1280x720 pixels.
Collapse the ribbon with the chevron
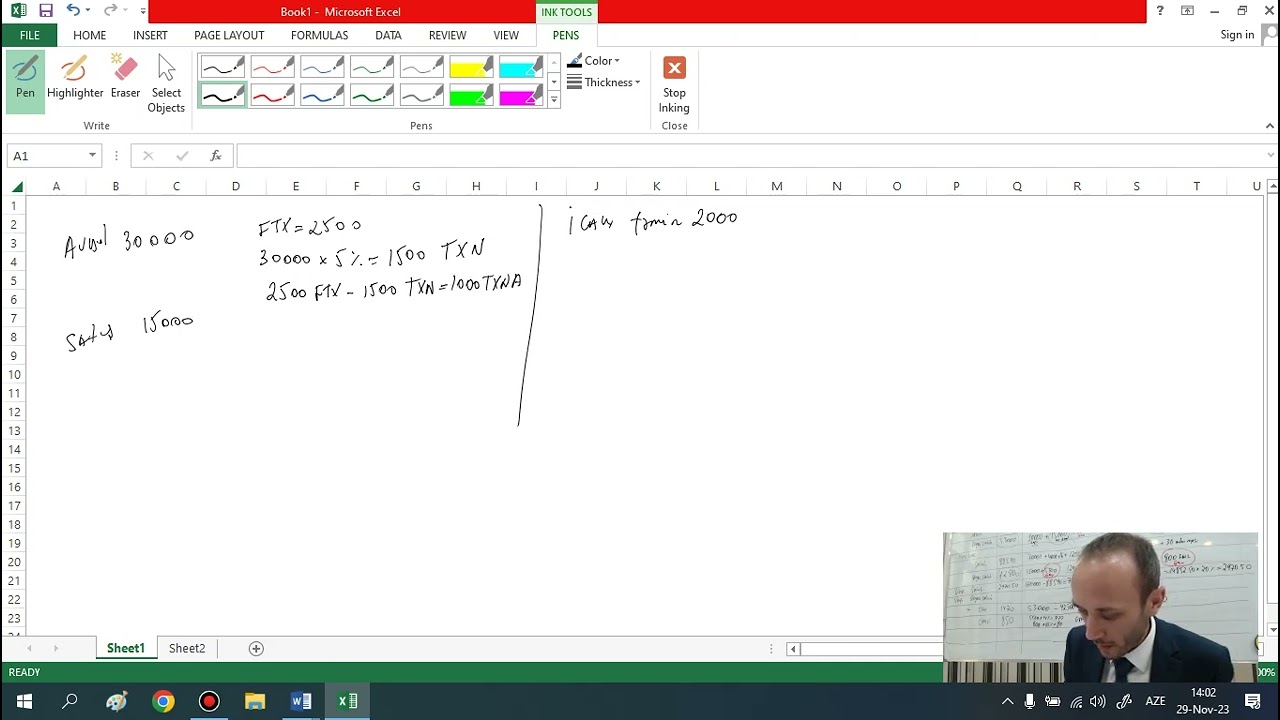point(1270,126)
